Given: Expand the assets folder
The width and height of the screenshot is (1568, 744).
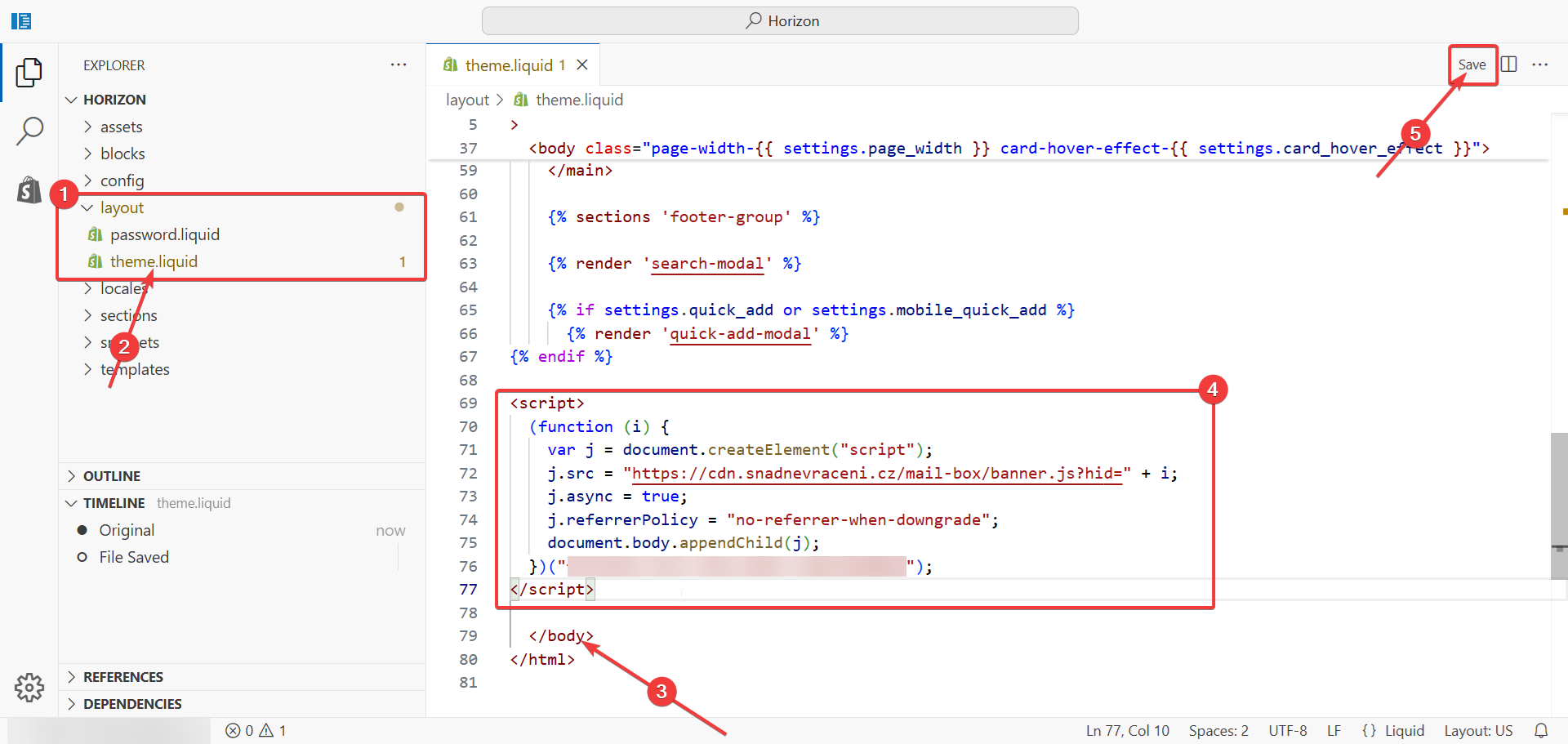Looking at the screenshot, I should pos(121,127).
